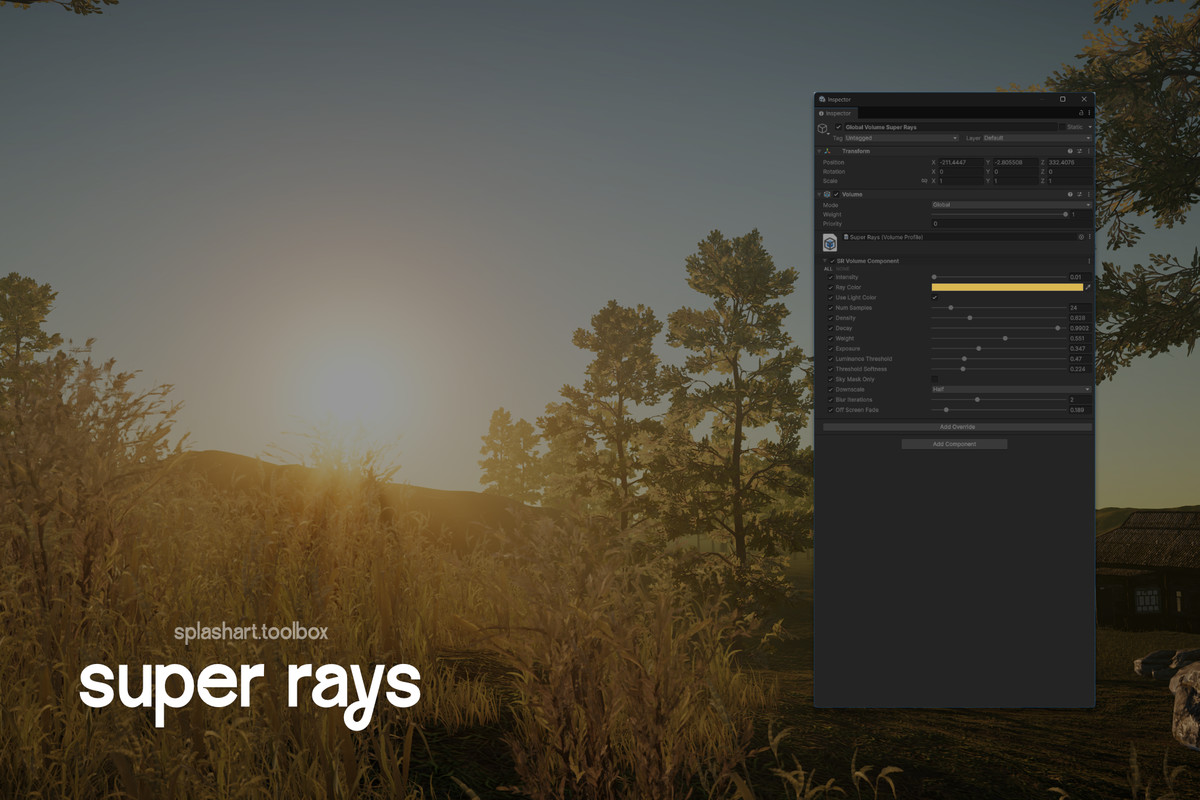Viewport: 1200px width, 800px height.
Task: Collapse the Volume component foldout
Action: [x=819, y=194]
